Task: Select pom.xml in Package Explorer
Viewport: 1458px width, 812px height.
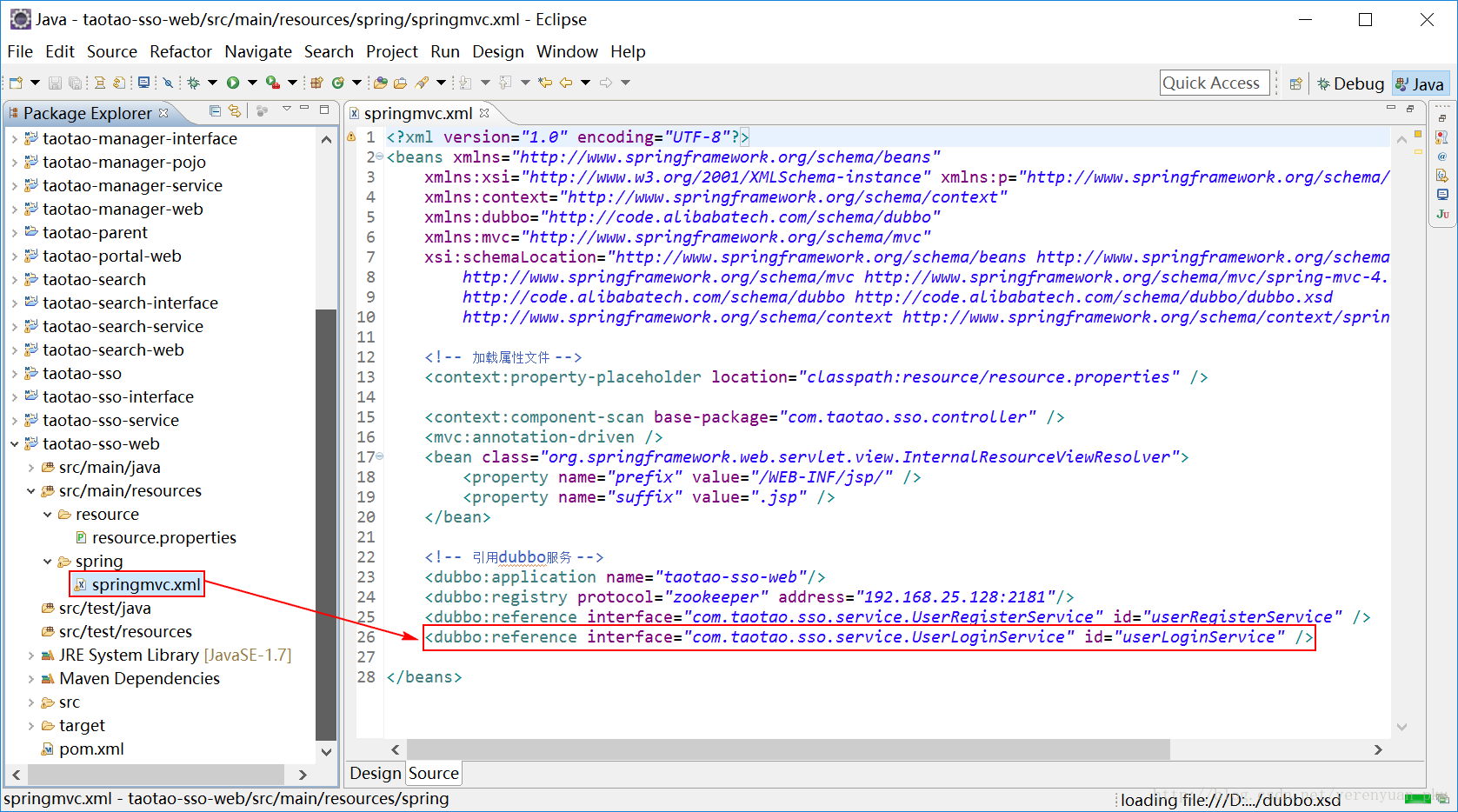Action: (x=83, y=749)
